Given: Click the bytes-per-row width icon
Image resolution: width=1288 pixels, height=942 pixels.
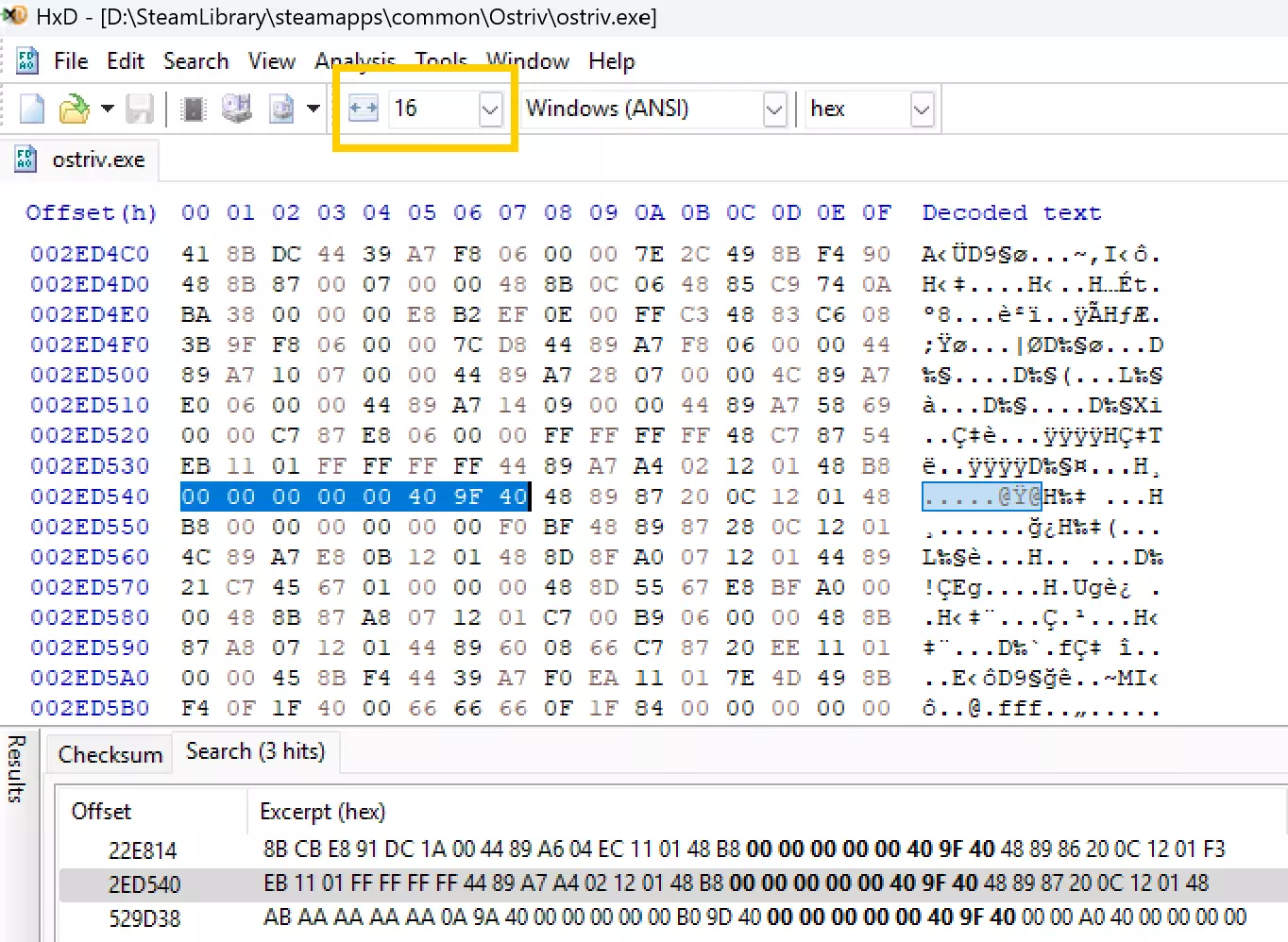Looking at the screenshot, I should coord(364,109).
